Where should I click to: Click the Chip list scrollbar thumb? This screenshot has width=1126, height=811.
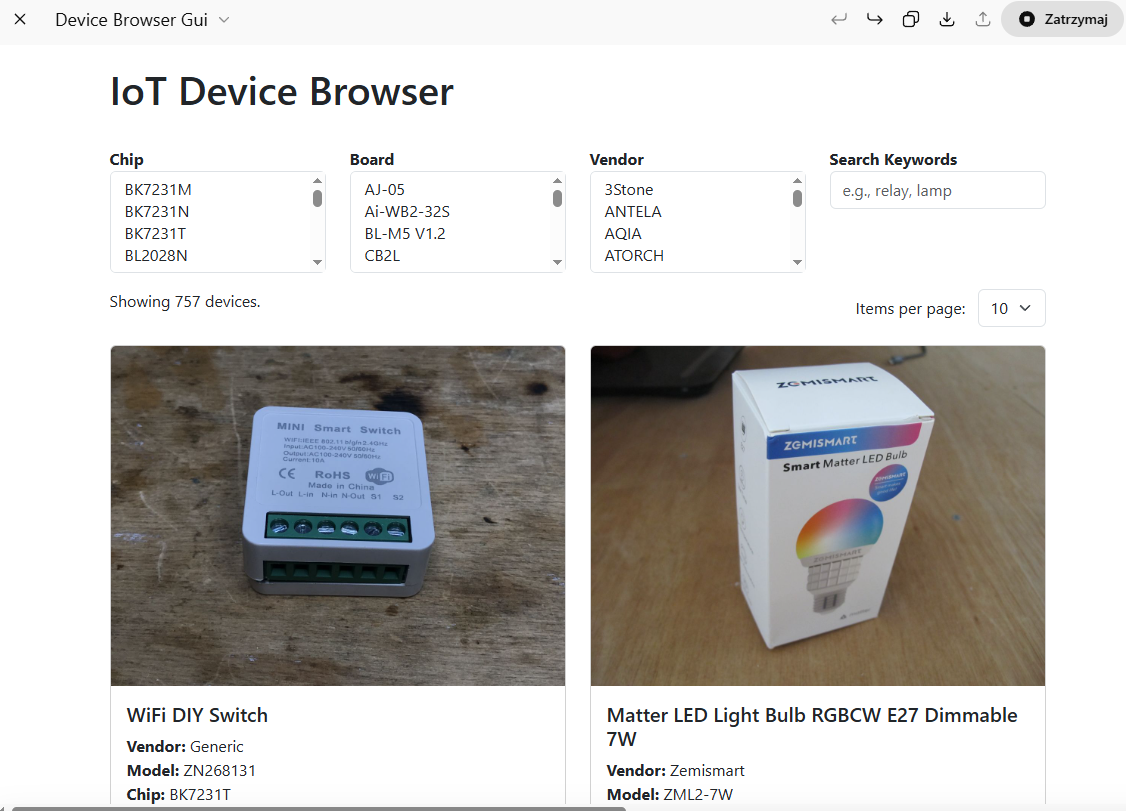pos(317,198)
